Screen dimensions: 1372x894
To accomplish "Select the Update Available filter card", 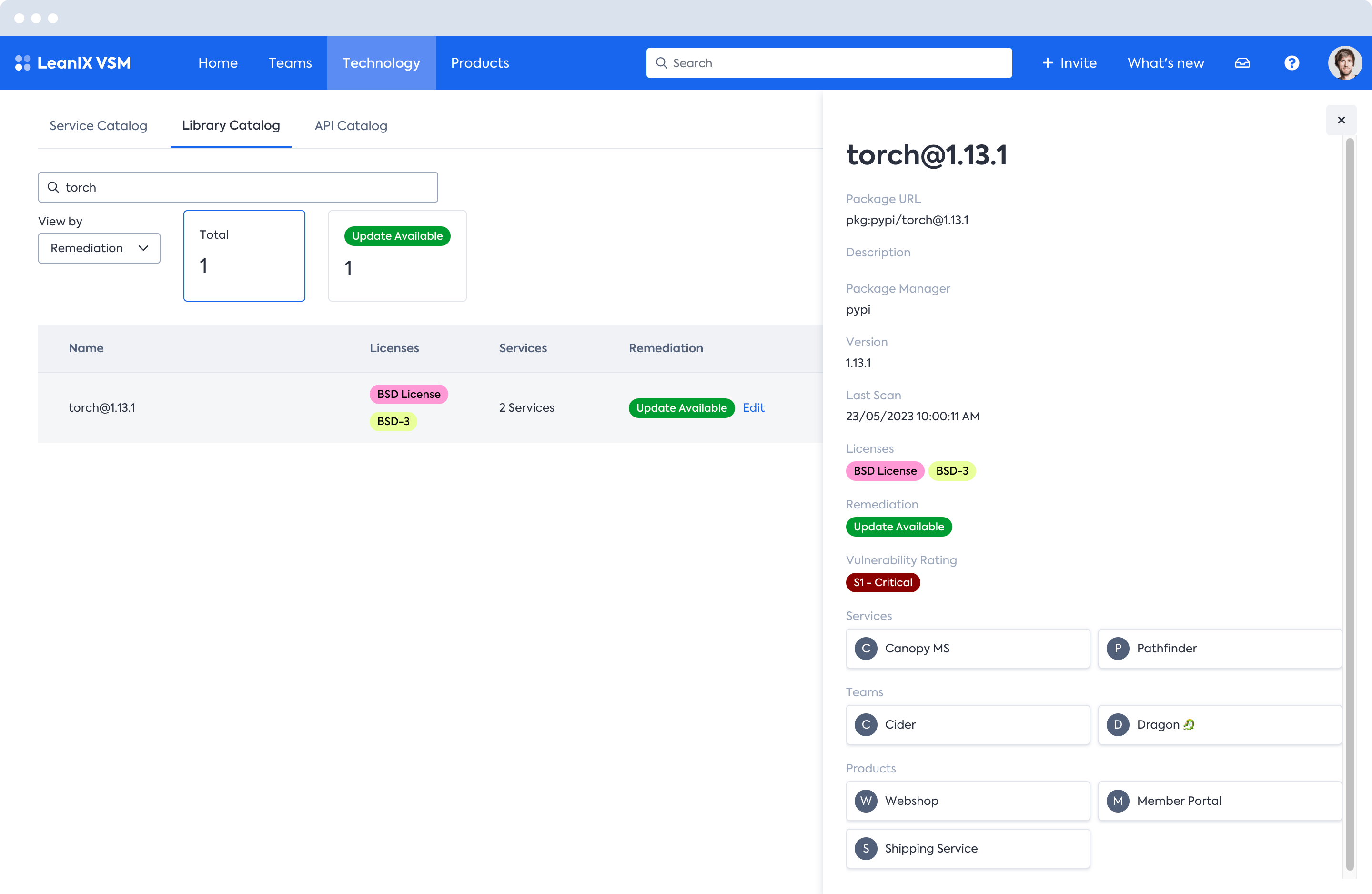I will pos(397,255).
